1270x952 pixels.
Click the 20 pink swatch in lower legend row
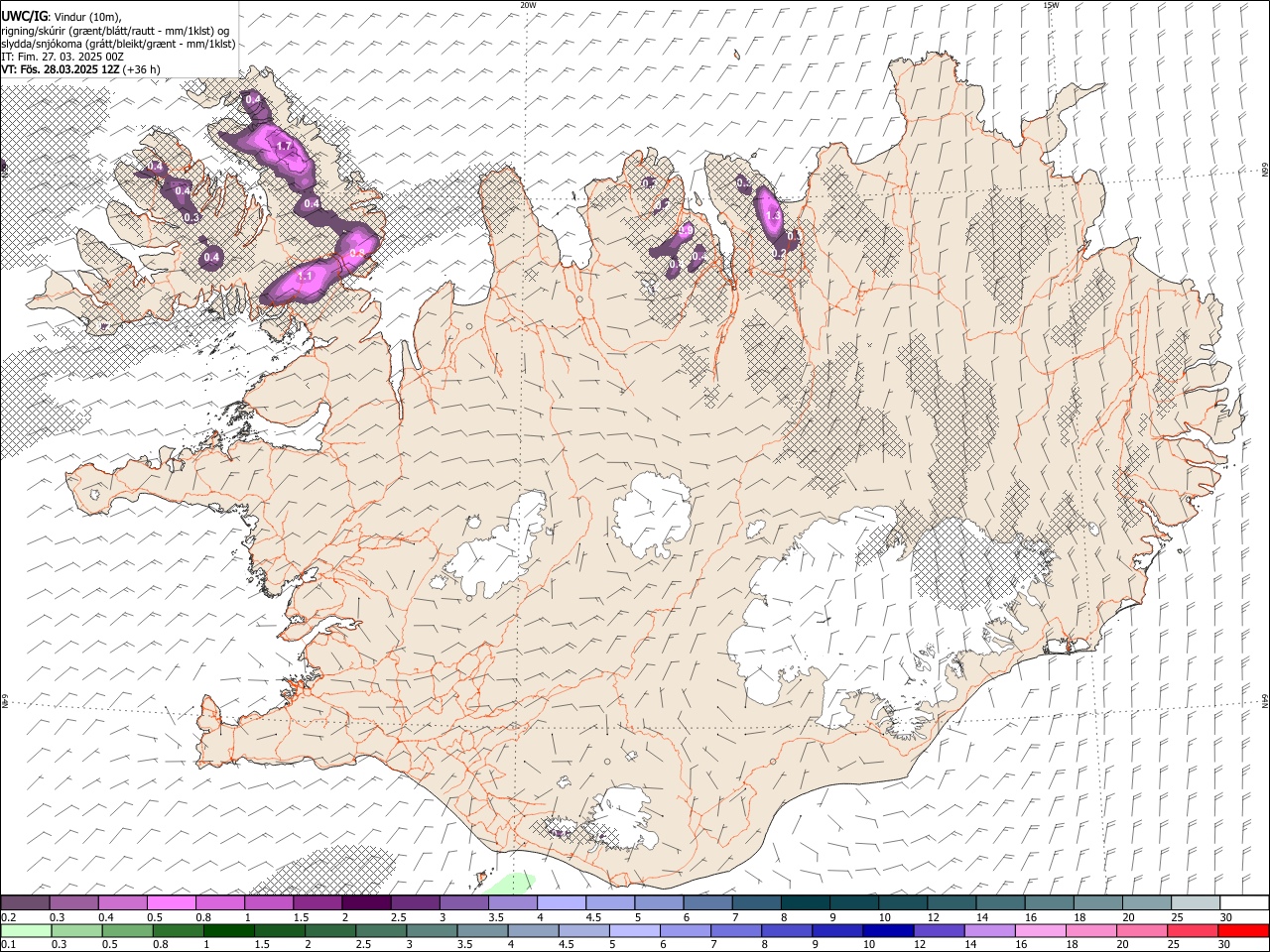click(x=1141, y=930)
